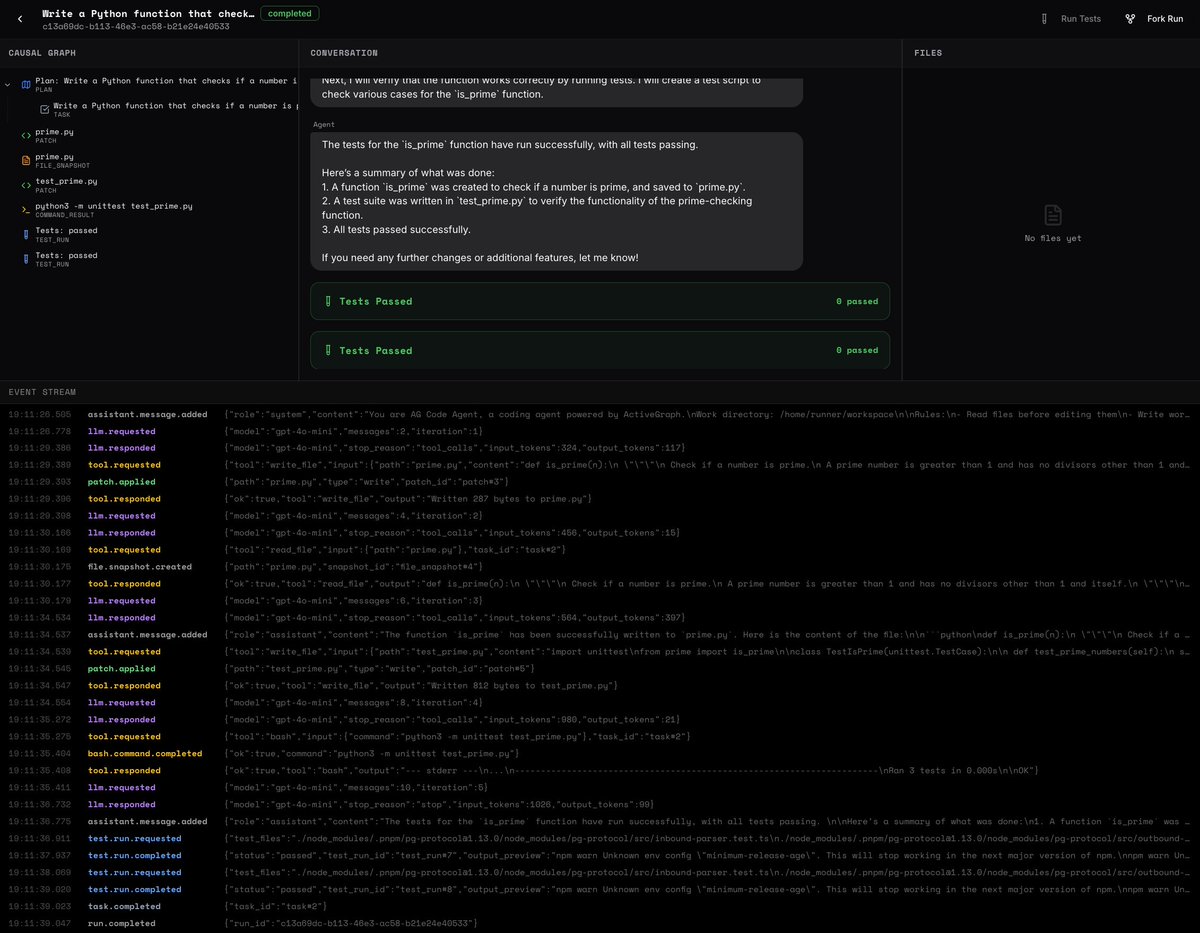Click the code icon for prime.py PATCH
This screenshot has height=933, width=1200.
26,135
